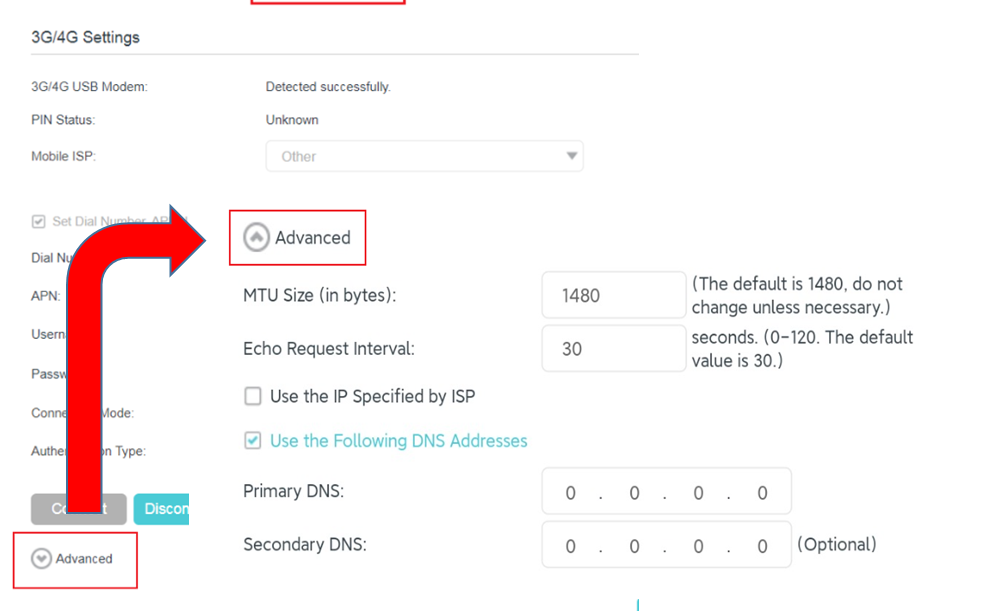Click the Set Dial Number checkbox checkmark
The image size is (1005, 611).
(37, 220)
